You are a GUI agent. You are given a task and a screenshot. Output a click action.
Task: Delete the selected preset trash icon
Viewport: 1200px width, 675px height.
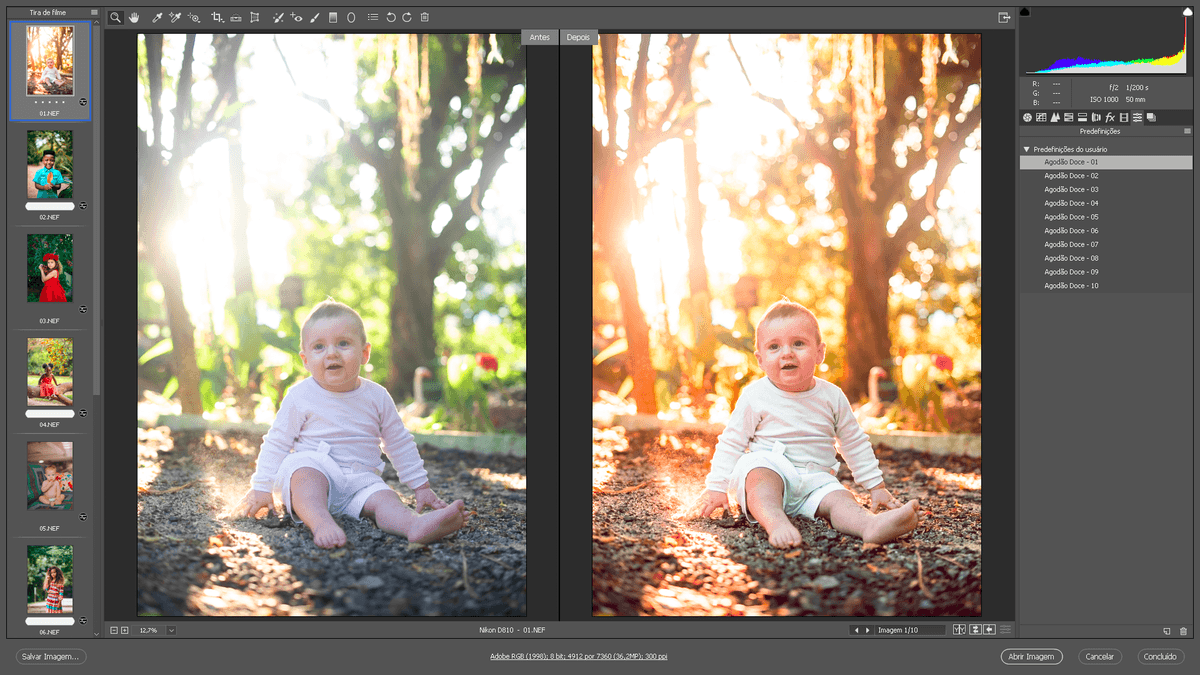coord(1184,631)
